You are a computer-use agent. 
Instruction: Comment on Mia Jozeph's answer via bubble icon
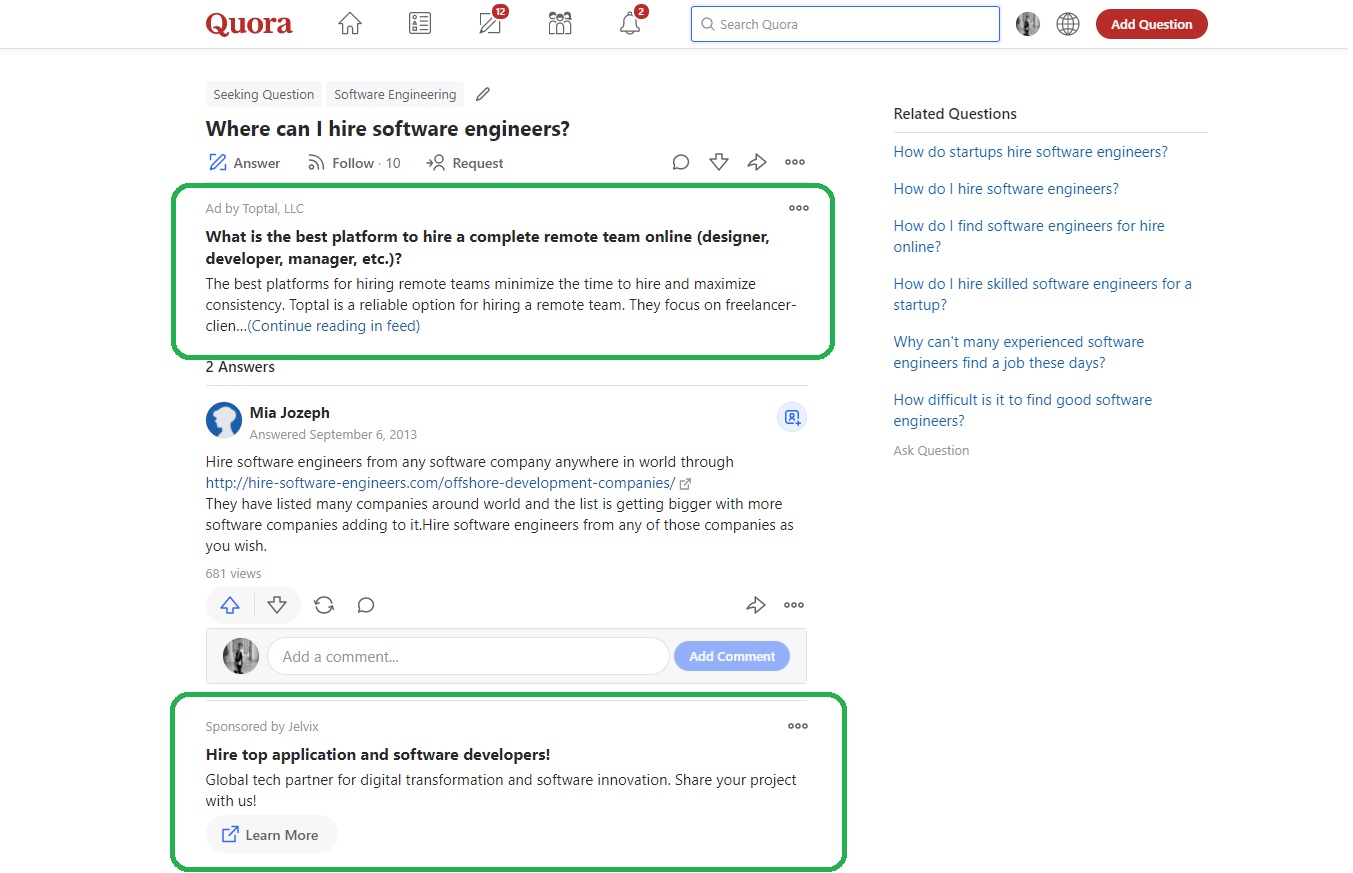(366, 605)
